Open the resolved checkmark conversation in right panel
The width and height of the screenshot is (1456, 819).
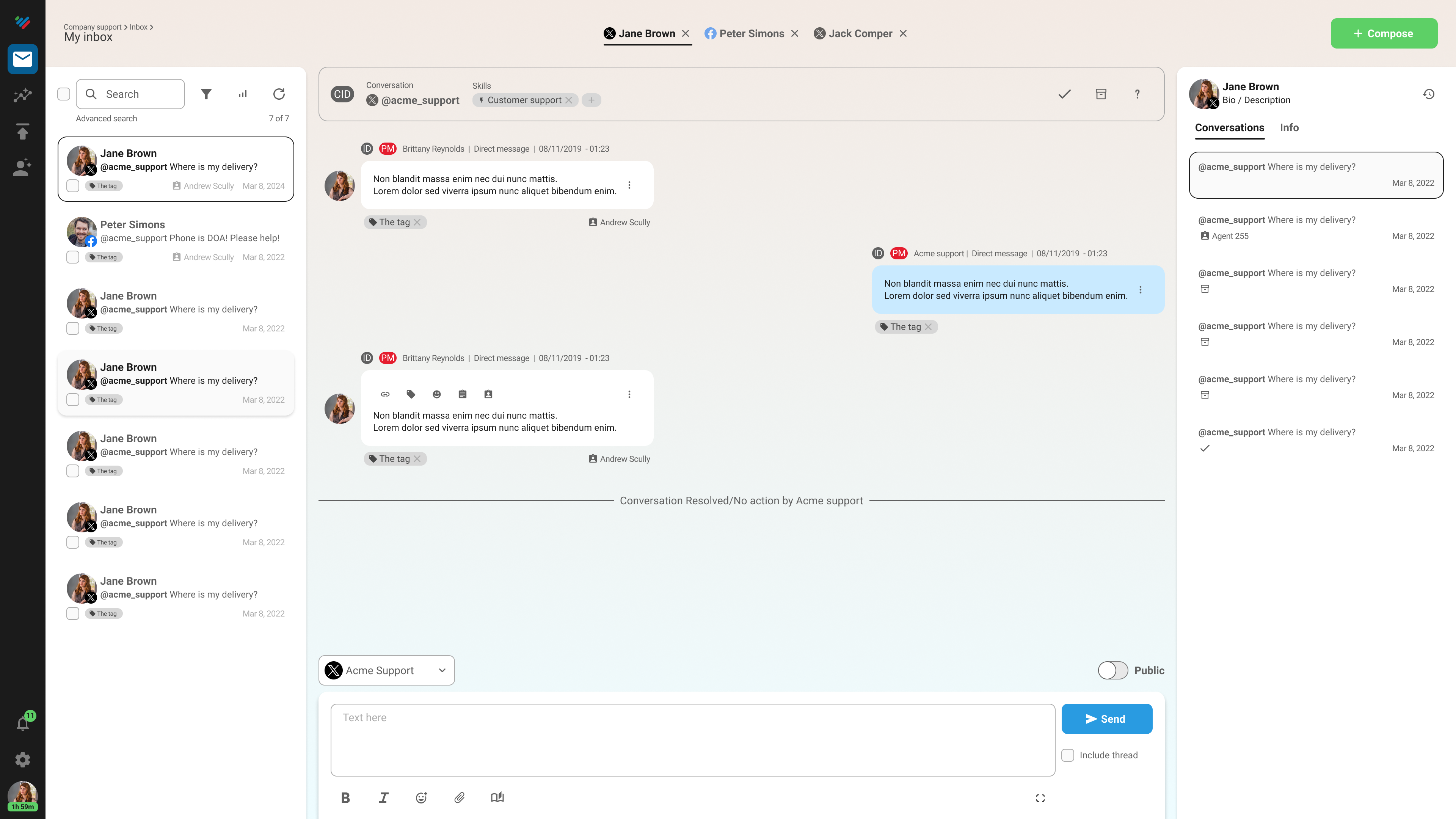click(1316, 440)
